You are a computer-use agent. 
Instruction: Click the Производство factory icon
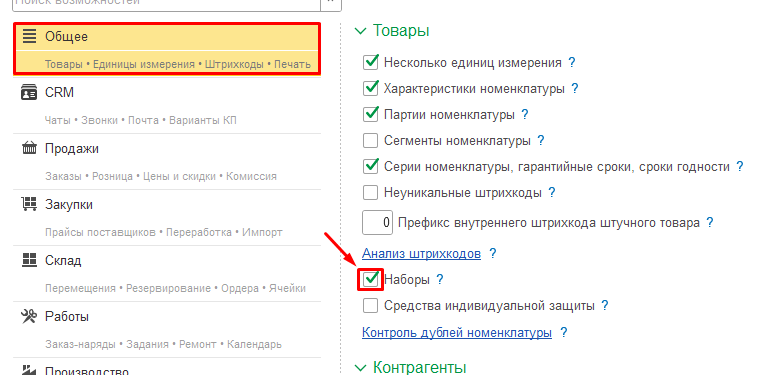click(x=30, y=370)
